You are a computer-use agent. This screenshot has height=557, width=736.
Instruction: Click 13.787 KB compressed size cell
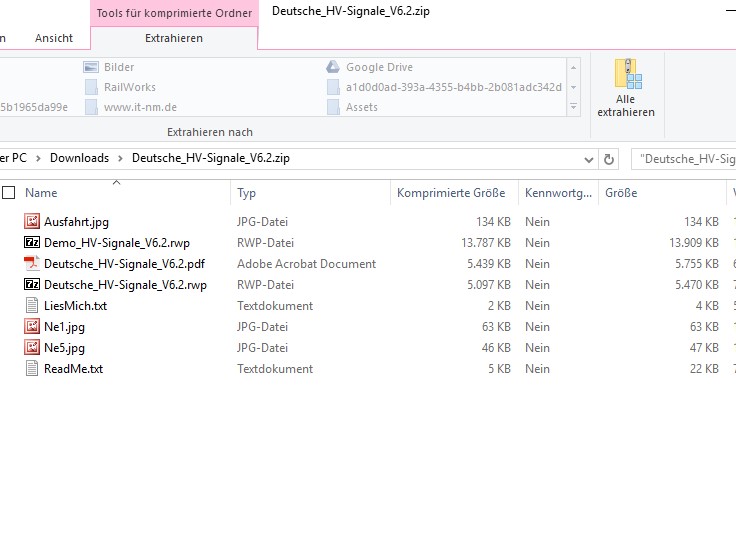click(485, 243)
